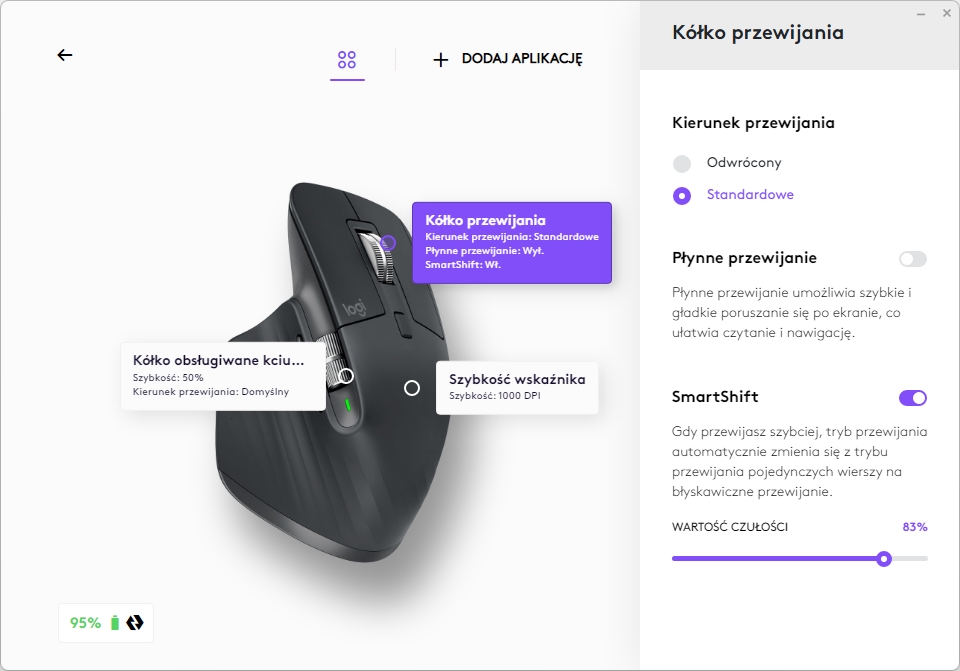Click the scroll wheel hotspot circle on mouse
The height and width of the screenshot is (671, 960).
pyautogui.click(x=388, y=243)
